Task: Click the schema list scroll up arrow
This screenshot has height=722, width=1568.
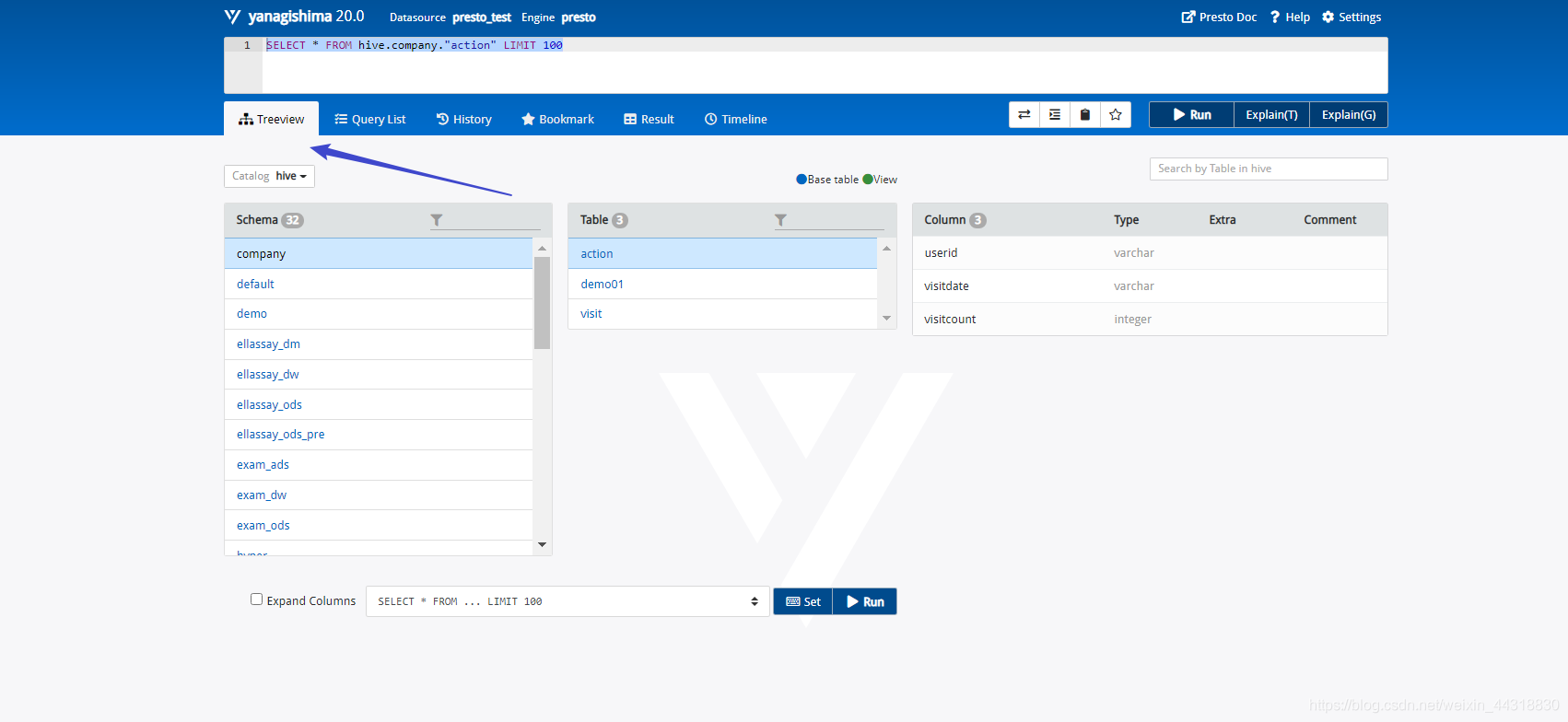Action: pyautogui.click(x=542, y=248)
